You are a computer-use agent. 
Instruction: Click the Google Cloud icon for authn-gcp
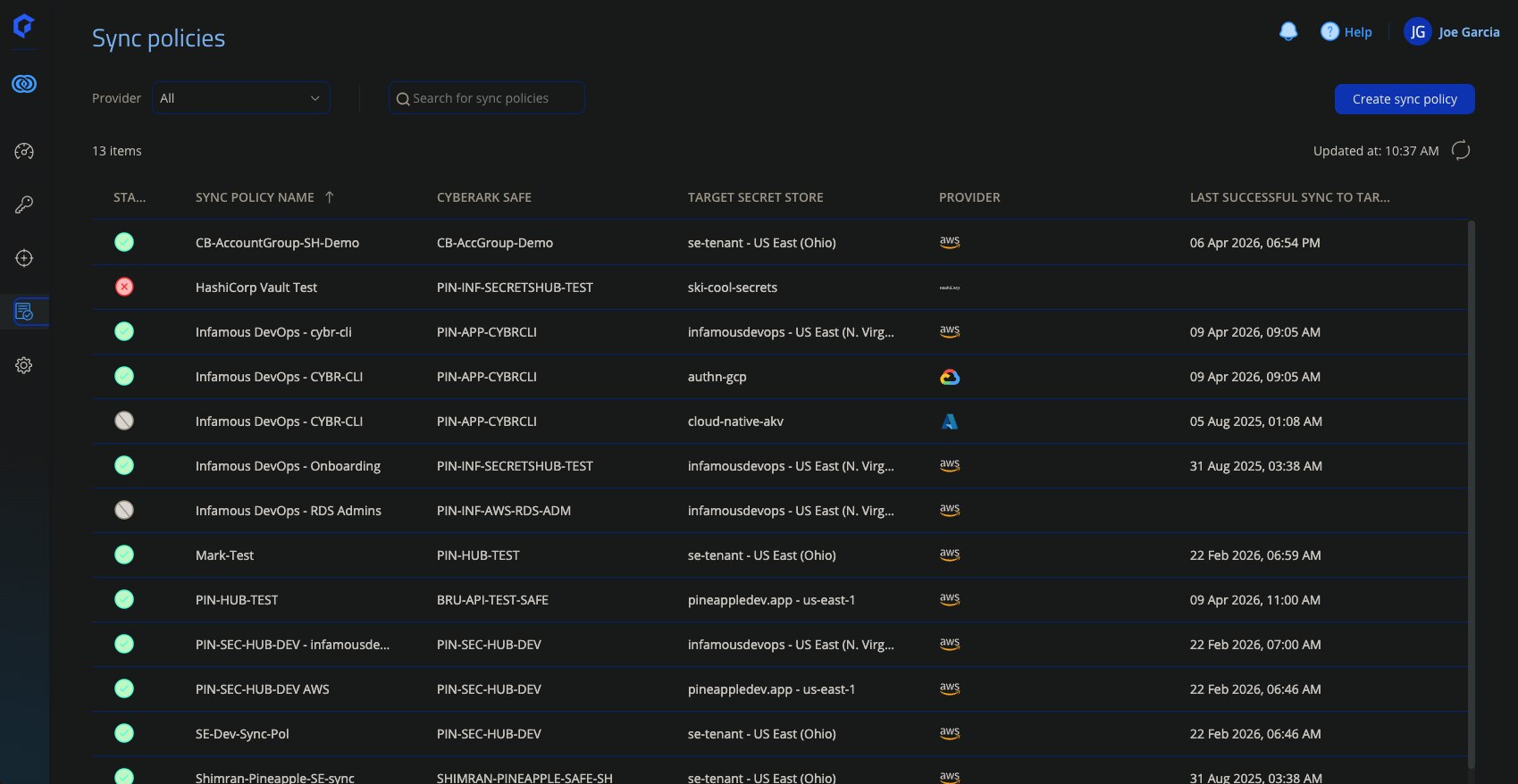coord(950,377)
